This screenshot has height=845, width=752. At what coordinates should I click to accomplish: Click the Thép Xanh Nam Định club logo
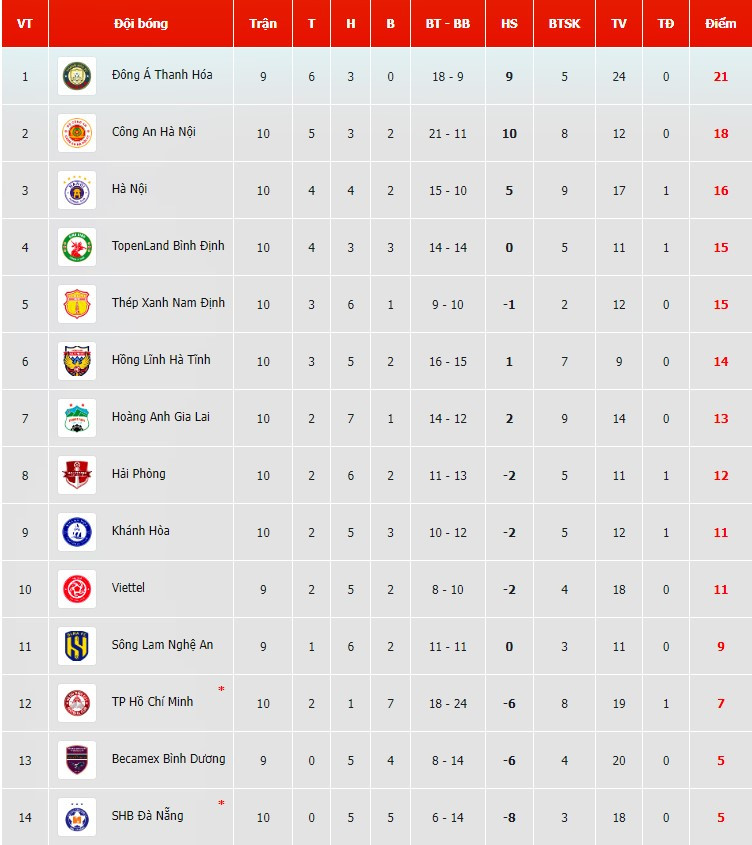[77, 304]
